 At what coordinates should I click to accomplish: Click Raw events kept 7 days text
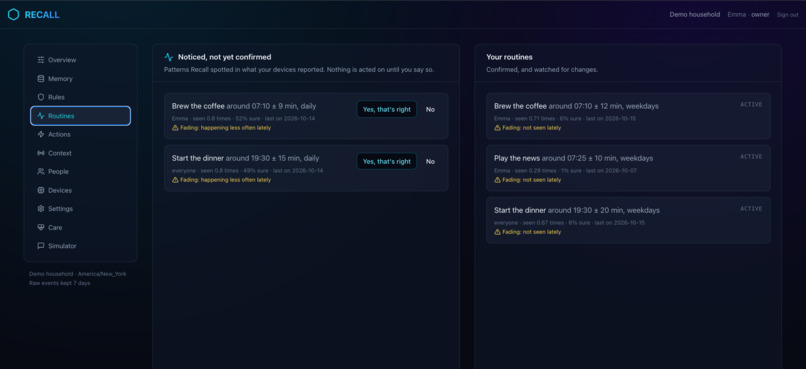click(x=60, y=283)
